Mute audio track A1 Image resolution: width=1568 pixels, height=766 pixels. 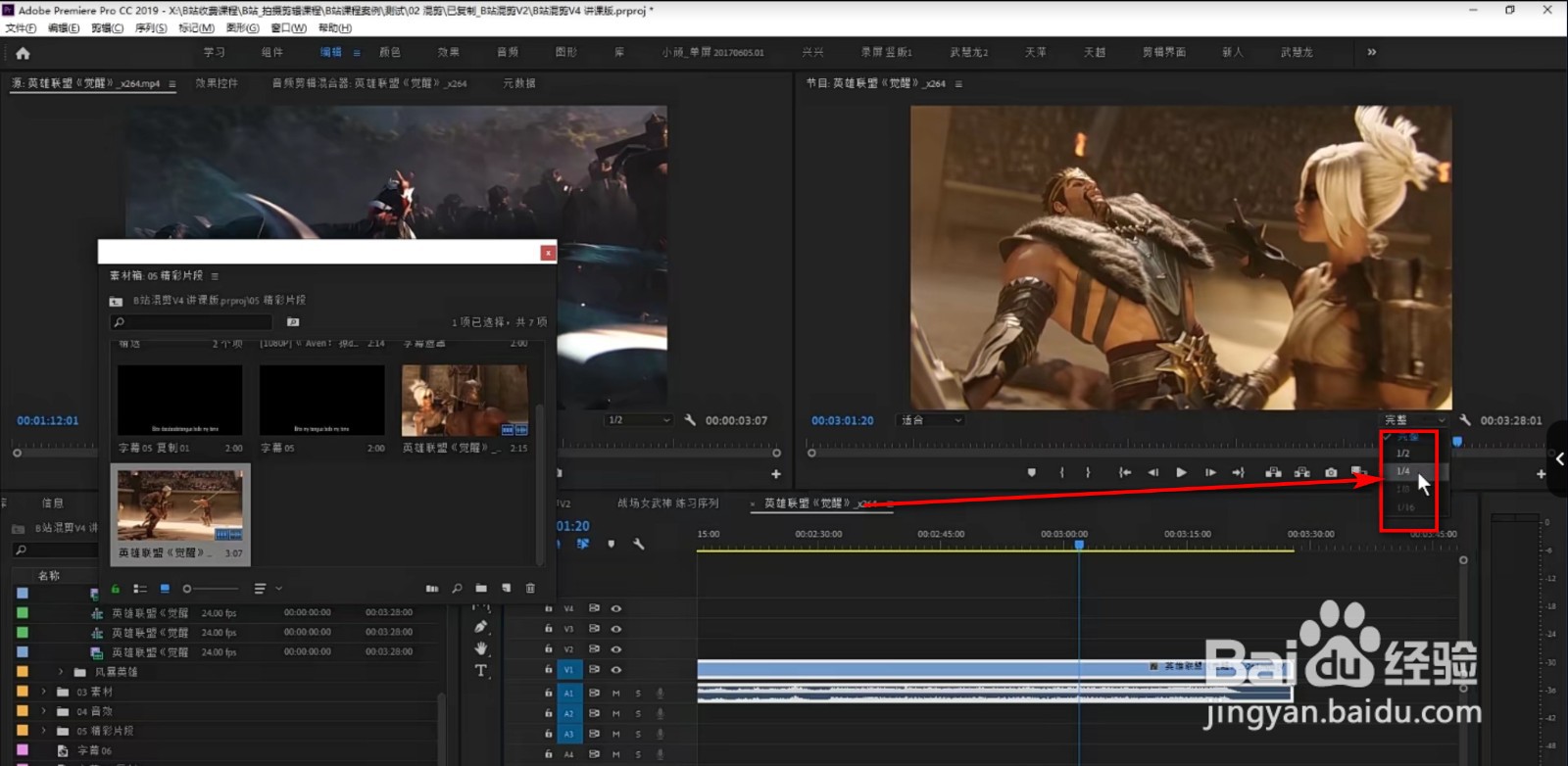(616, 693)
